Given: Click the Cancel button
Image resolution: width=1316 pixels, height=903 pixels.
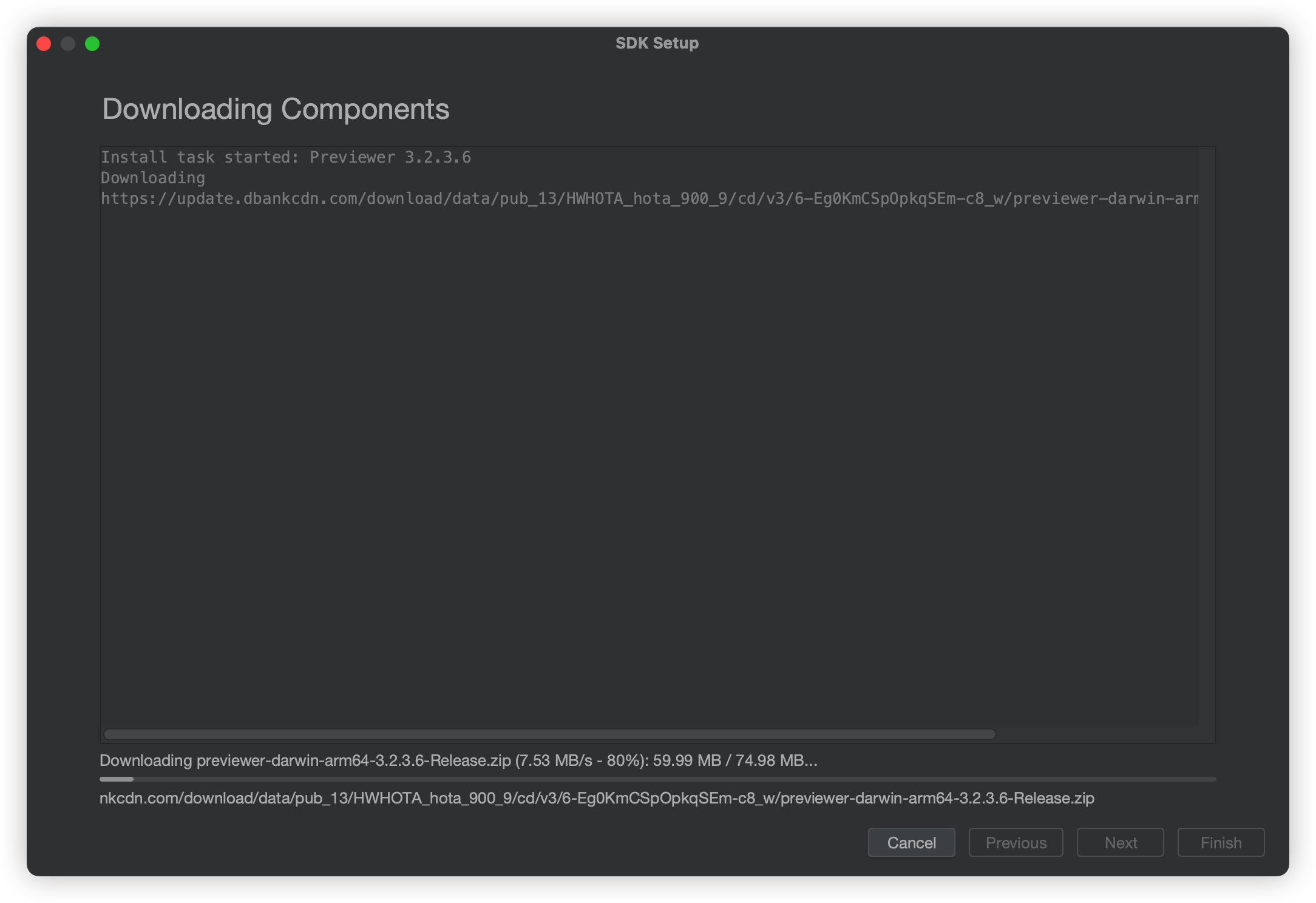Looking at the screenshot, I should [911, 842].
